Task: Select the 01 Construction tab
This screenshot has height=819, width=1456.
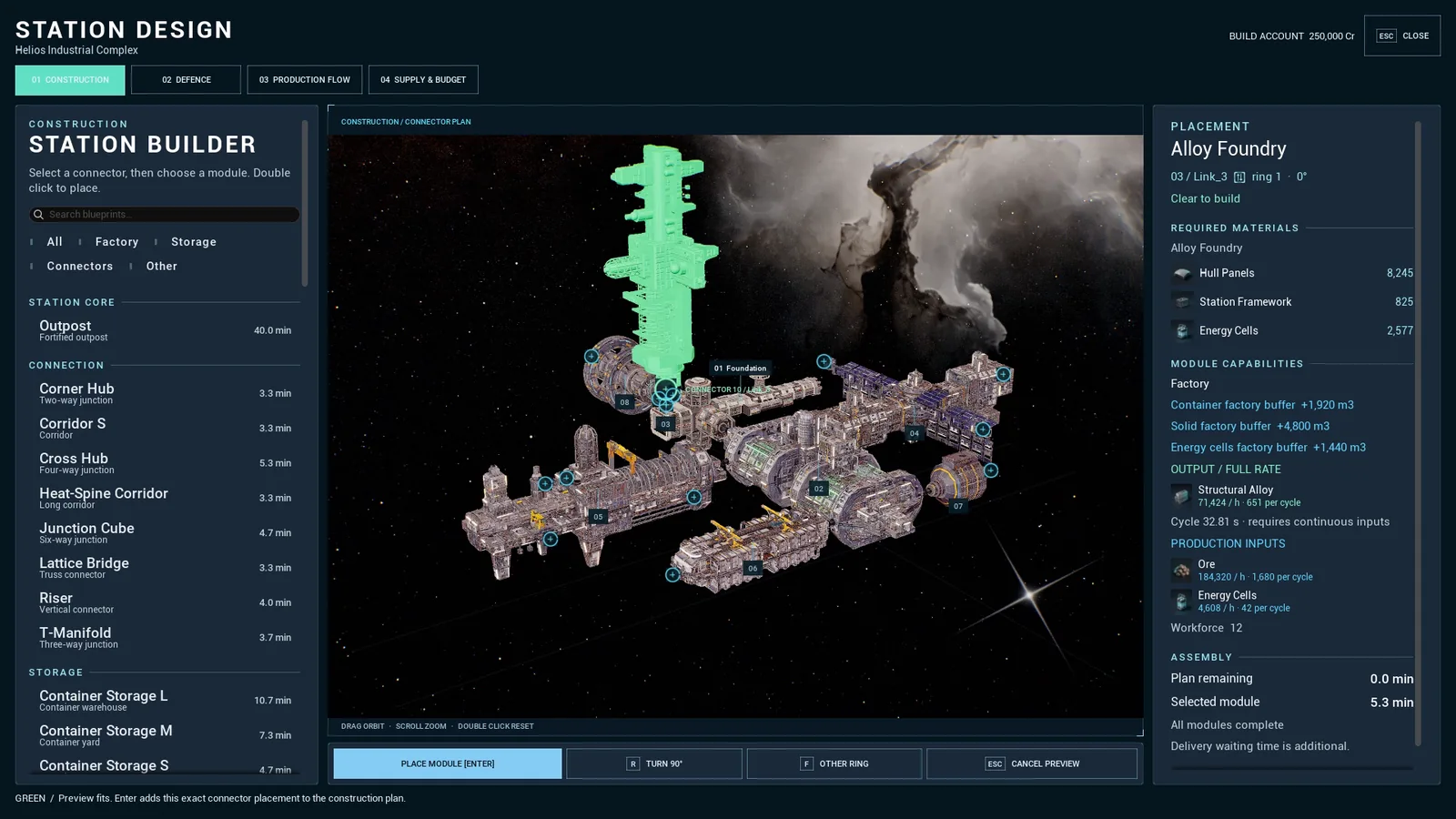Action: 70,80
